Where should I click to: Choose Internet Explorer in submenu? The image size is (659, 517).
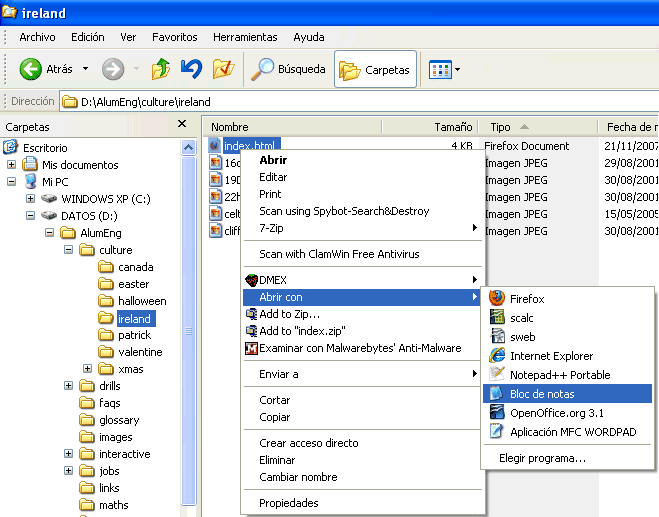click(551, 356)
